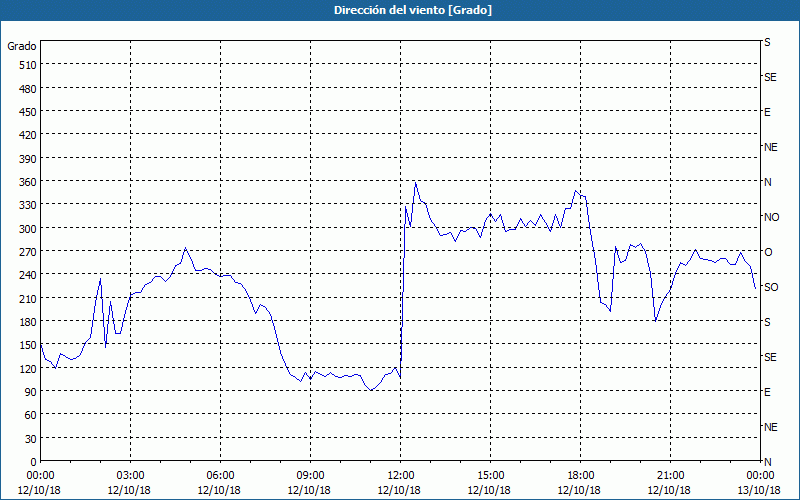
Task: Click the 12:00 time axis label
Action: coord(401,476)
